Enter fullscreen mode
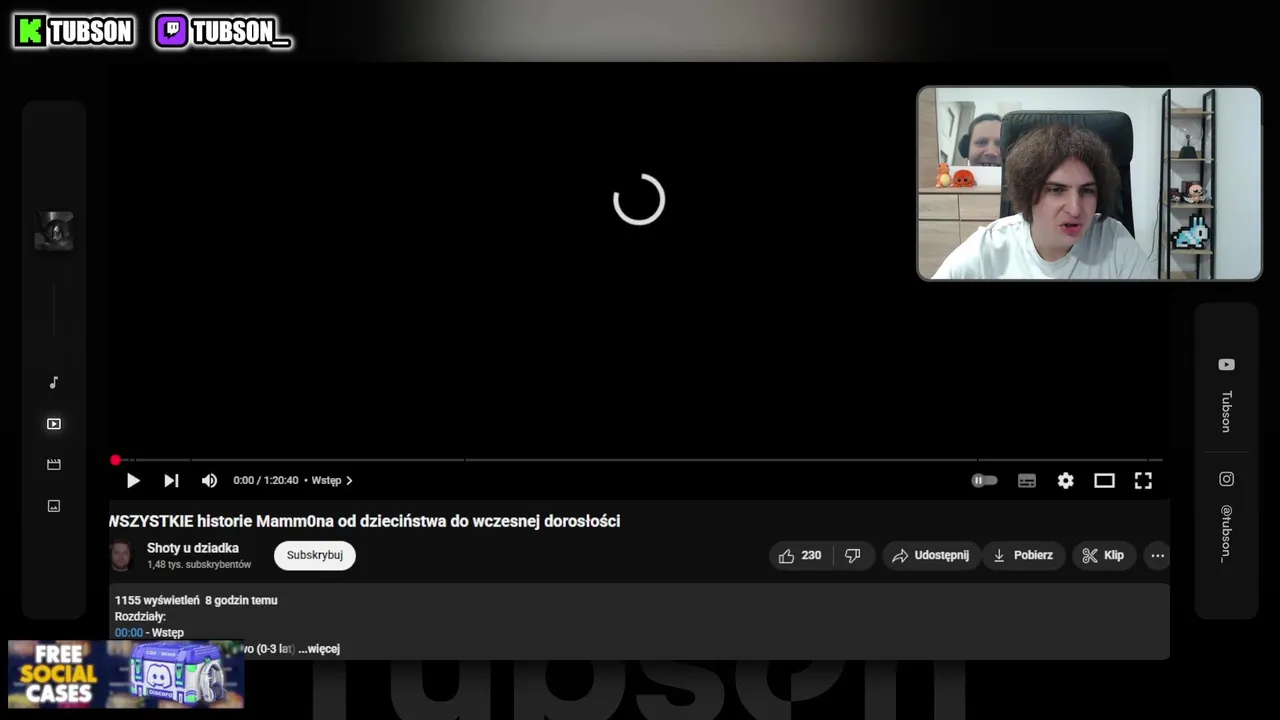 (x=1143, y=481)
